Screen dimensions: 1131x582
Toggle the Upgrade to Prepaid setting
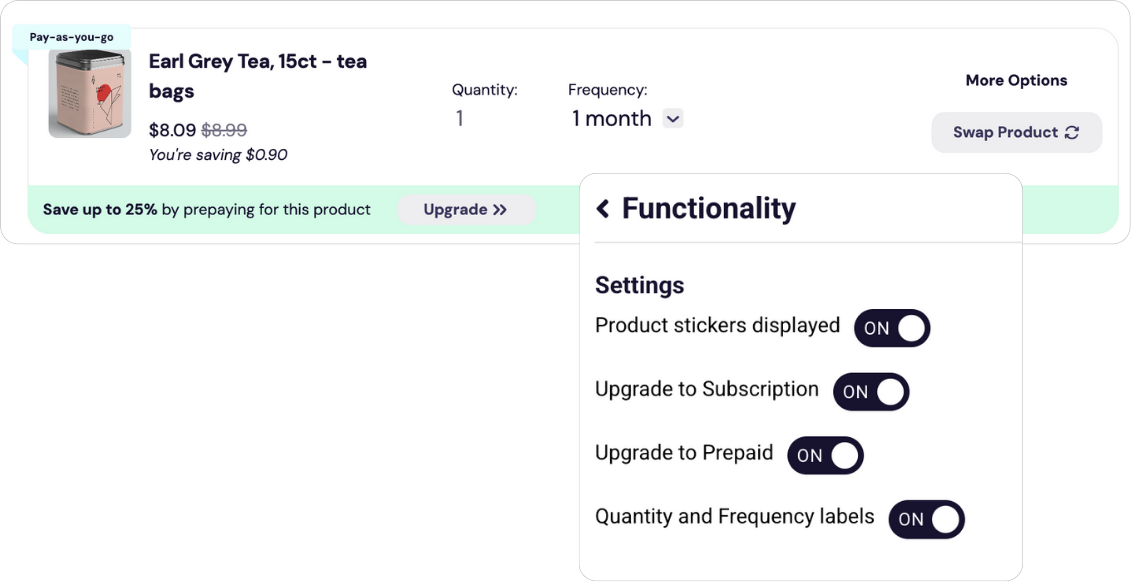click(825, 455)
